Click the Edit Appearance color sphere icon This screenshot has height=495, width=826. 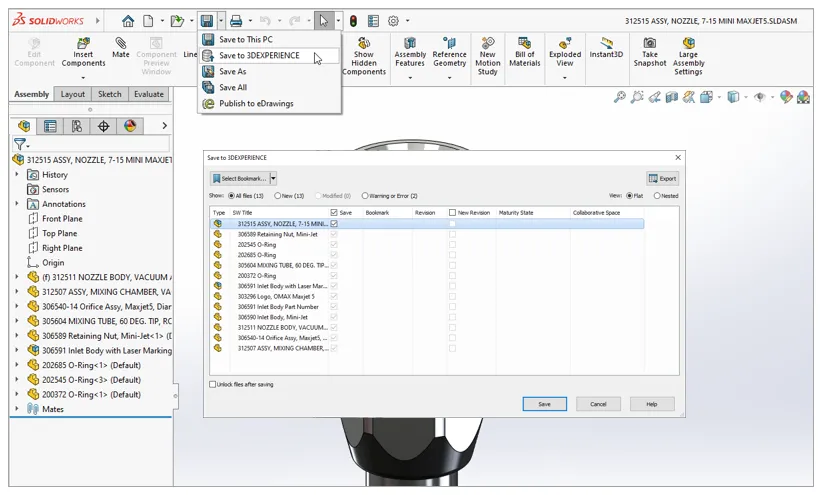[x=786, y=97]
